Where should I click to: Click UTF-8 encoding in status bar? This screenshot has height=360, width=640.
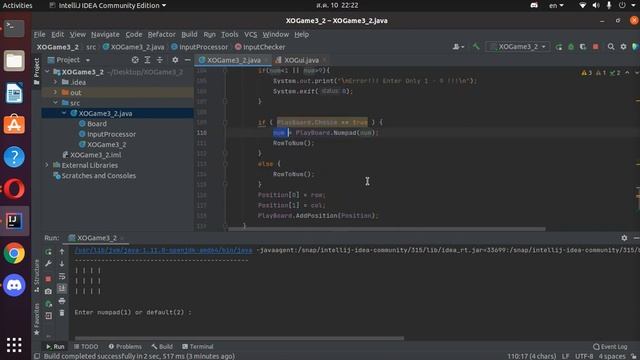584,356
